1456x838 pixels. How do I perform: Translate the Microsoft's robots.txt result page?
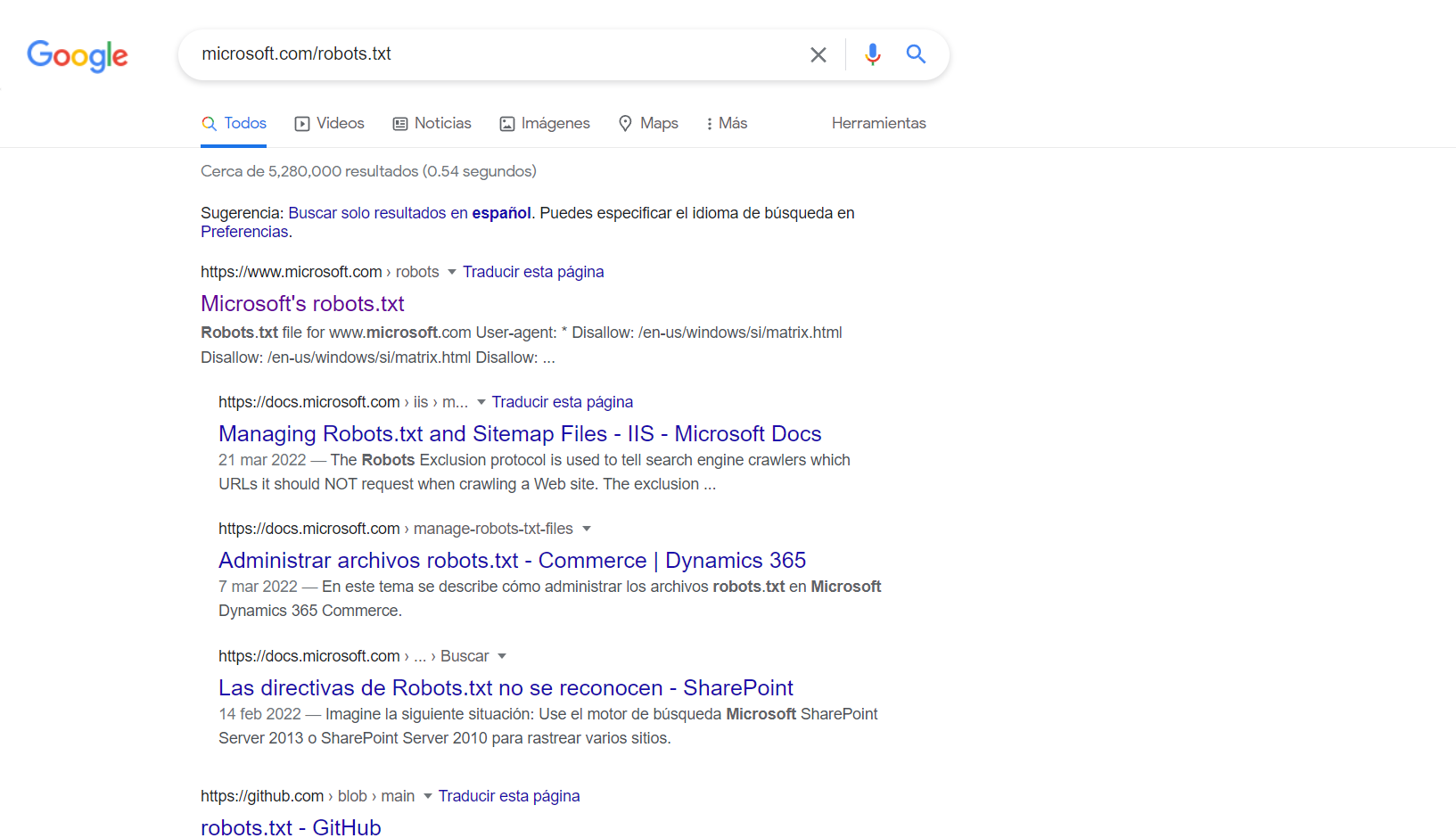(x=533, y=272)
